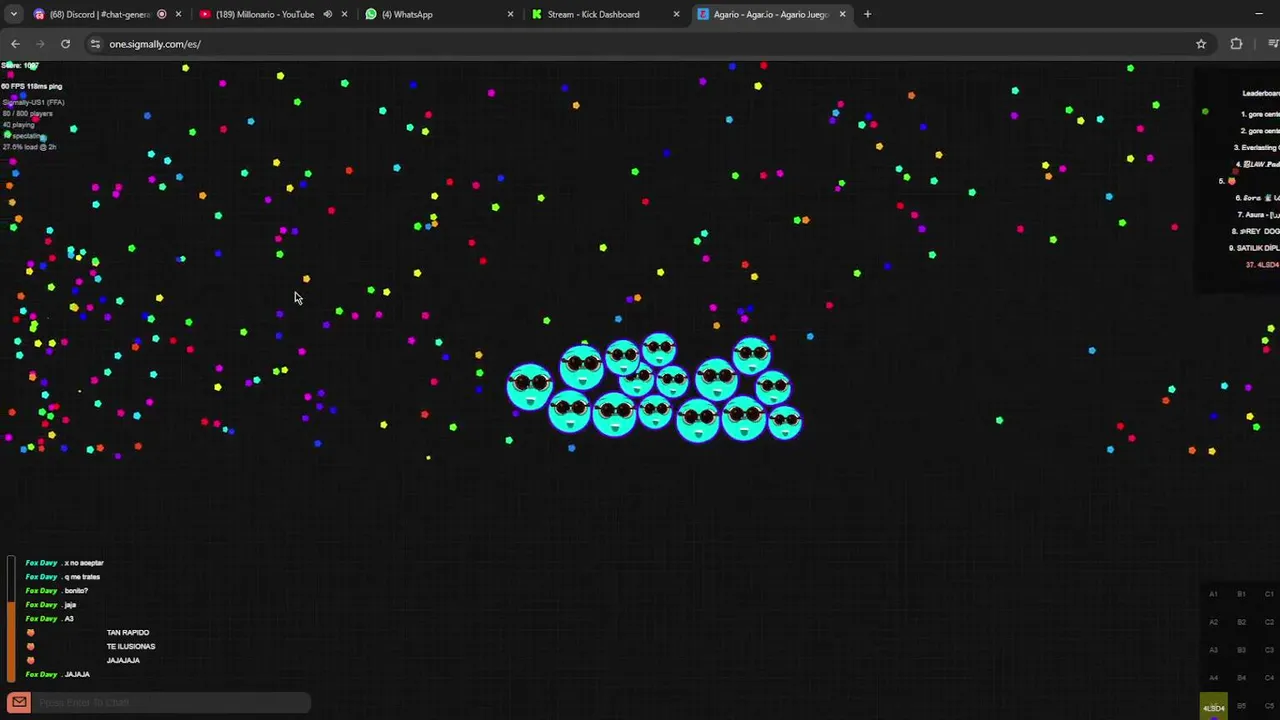Open a new browser tab
The width and height of the screenshot is (1280, 720).
tap(867, 14)
